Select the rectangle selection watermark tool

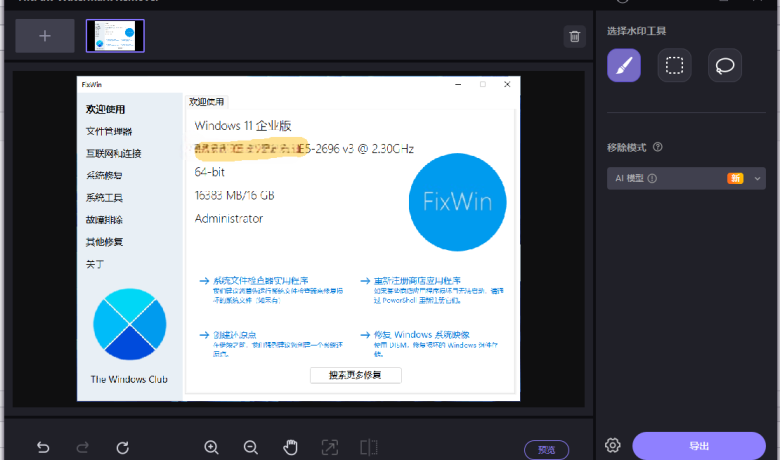675,65
